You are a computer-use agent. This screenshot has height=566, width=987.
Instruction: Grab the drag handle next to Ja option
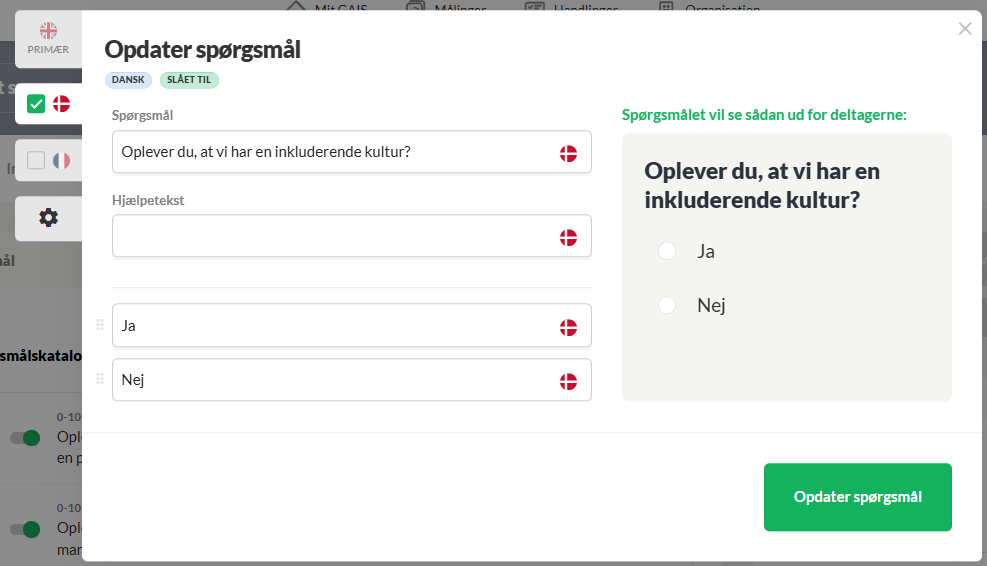tap(99, 325)
